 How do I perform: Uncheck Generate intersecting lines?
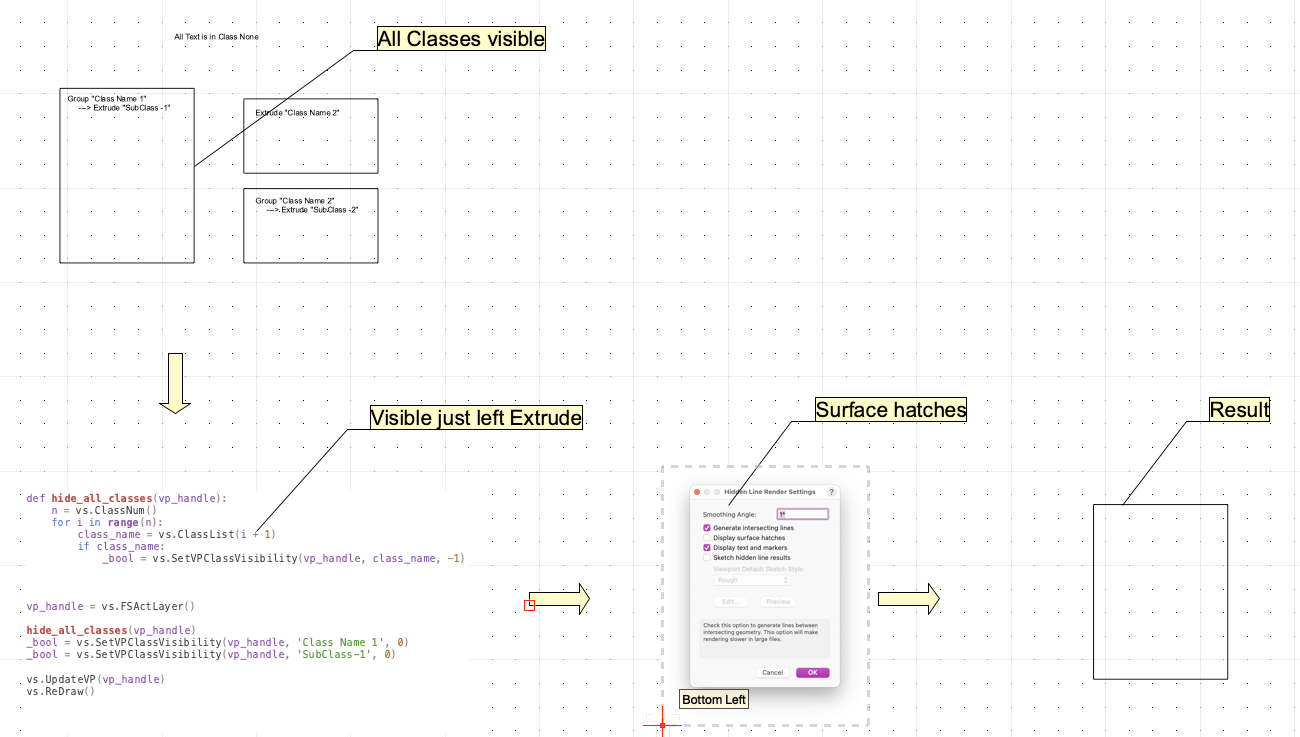[707, 527]
